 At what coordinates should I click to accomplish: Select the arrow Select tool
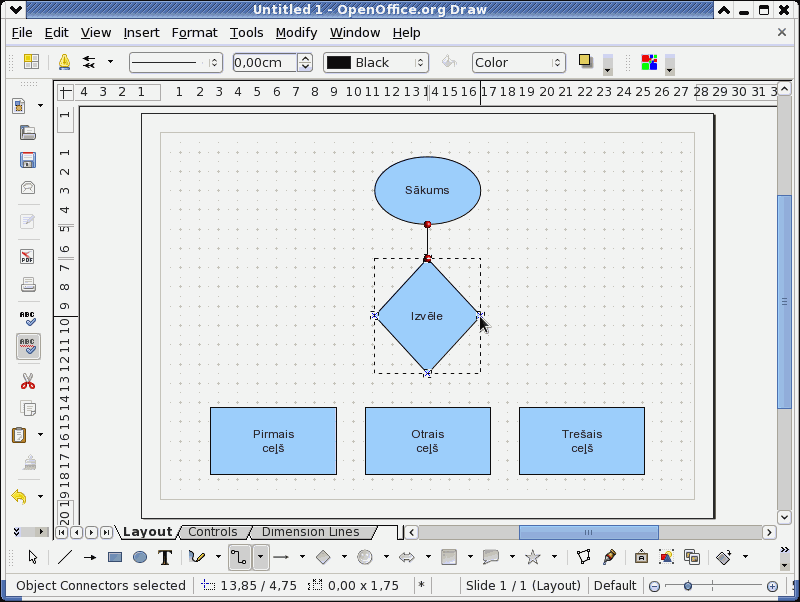(33, 557)
